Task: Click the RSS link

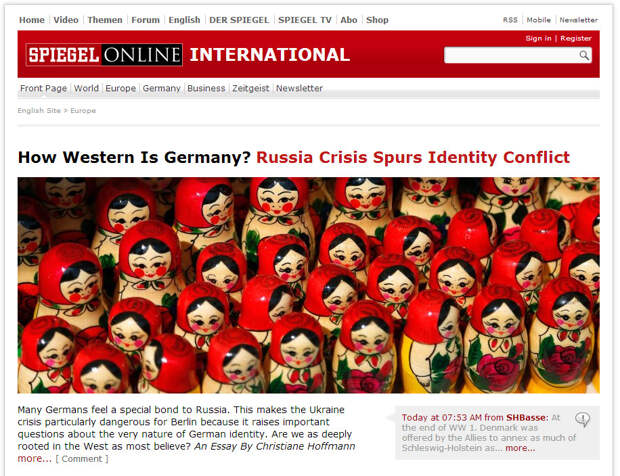Action: coord(510,20)
